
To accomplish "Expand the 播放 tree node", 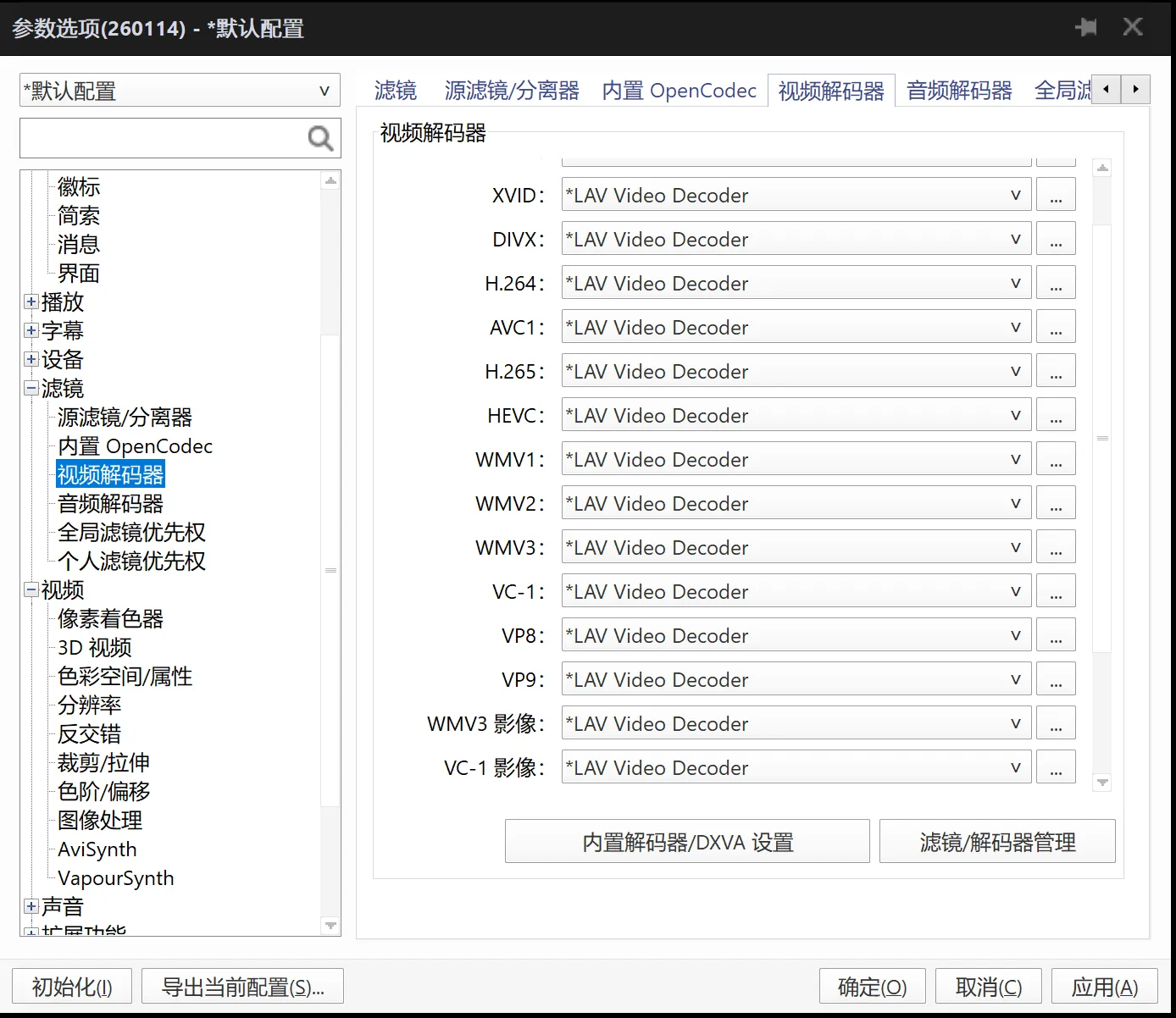I will tap(31, 302).
